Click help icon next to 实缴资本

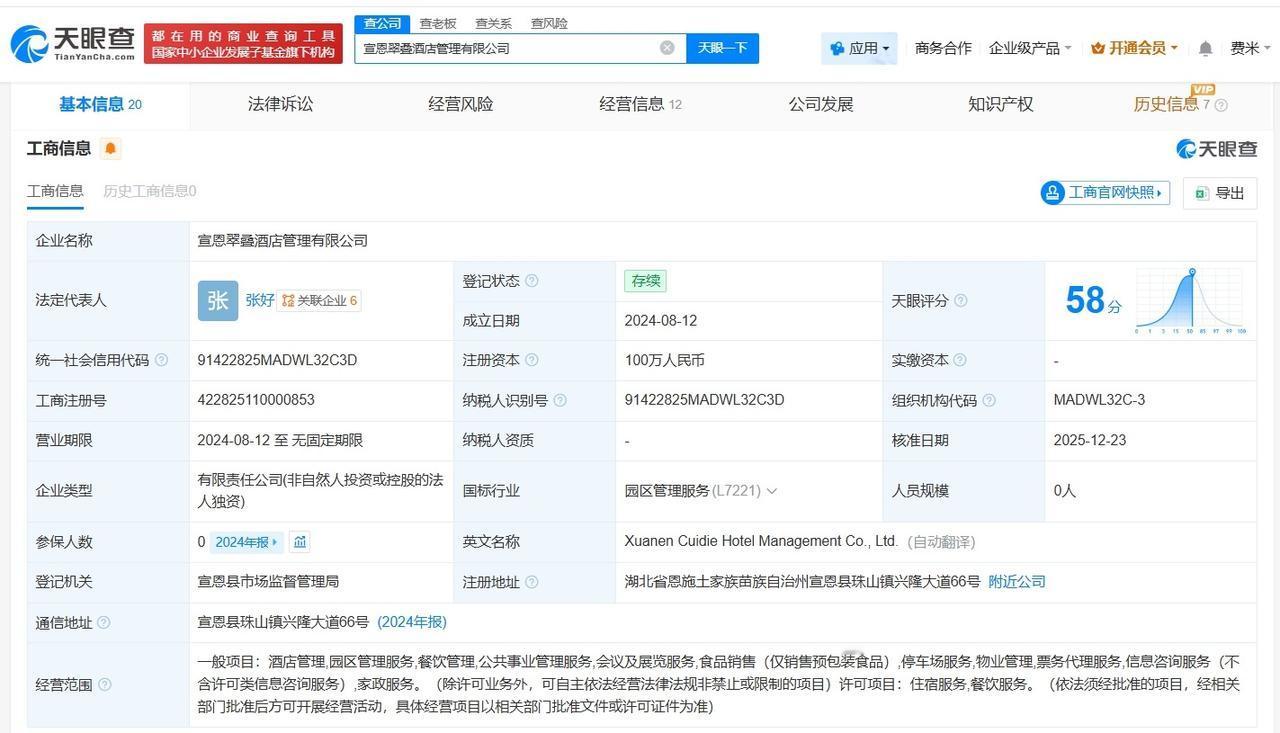(x=960, y=360)
